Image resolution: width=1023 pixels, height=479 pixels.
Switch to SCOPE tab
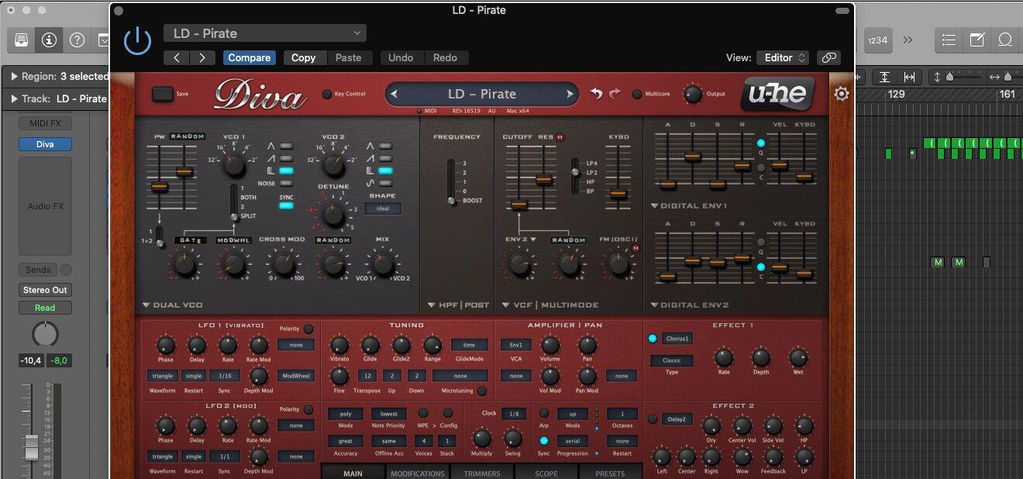pyautogui.click(x=545, y=472)
